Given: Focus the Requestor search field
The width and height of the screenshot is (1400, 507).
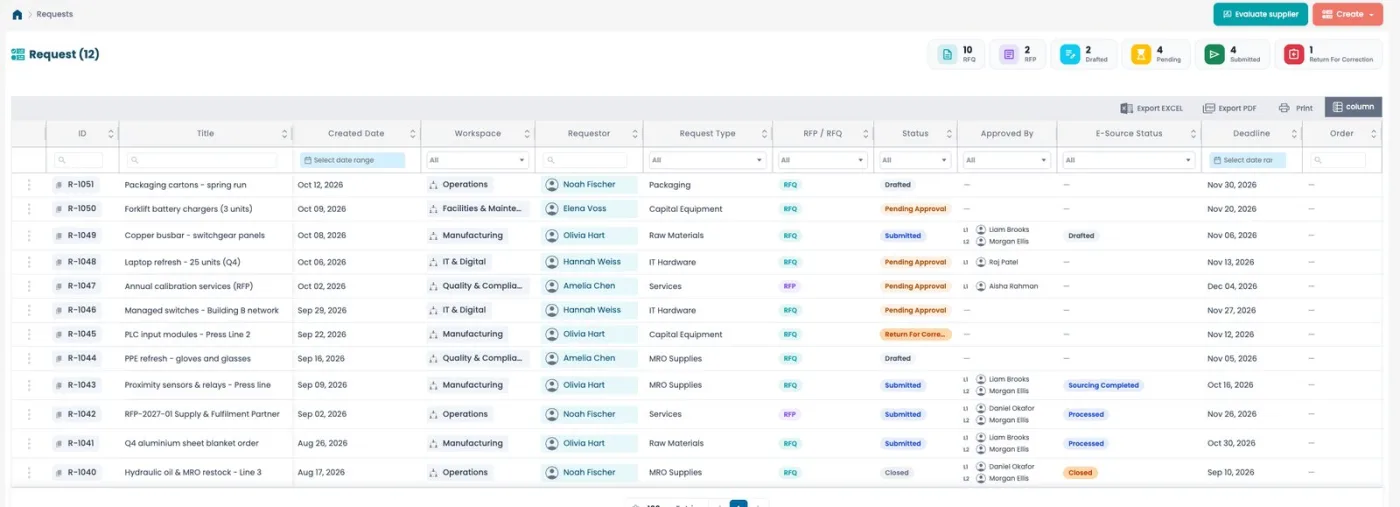Looking at the screenshot, I should coord(585,160).
